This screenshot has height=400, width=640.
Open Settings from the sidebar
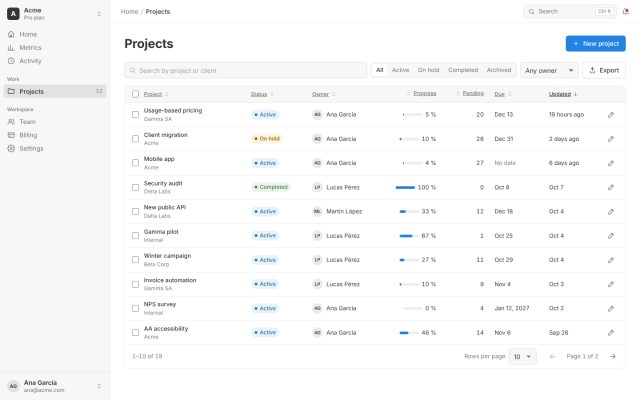(55, 149)
